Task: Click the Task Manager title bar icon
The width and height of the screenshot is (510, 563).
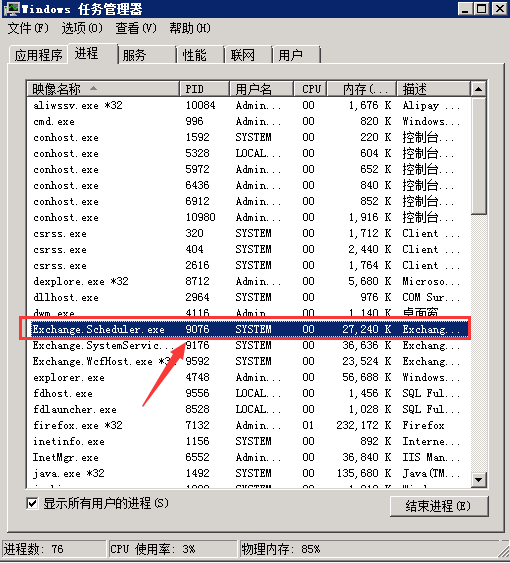Action: [11, 9]
